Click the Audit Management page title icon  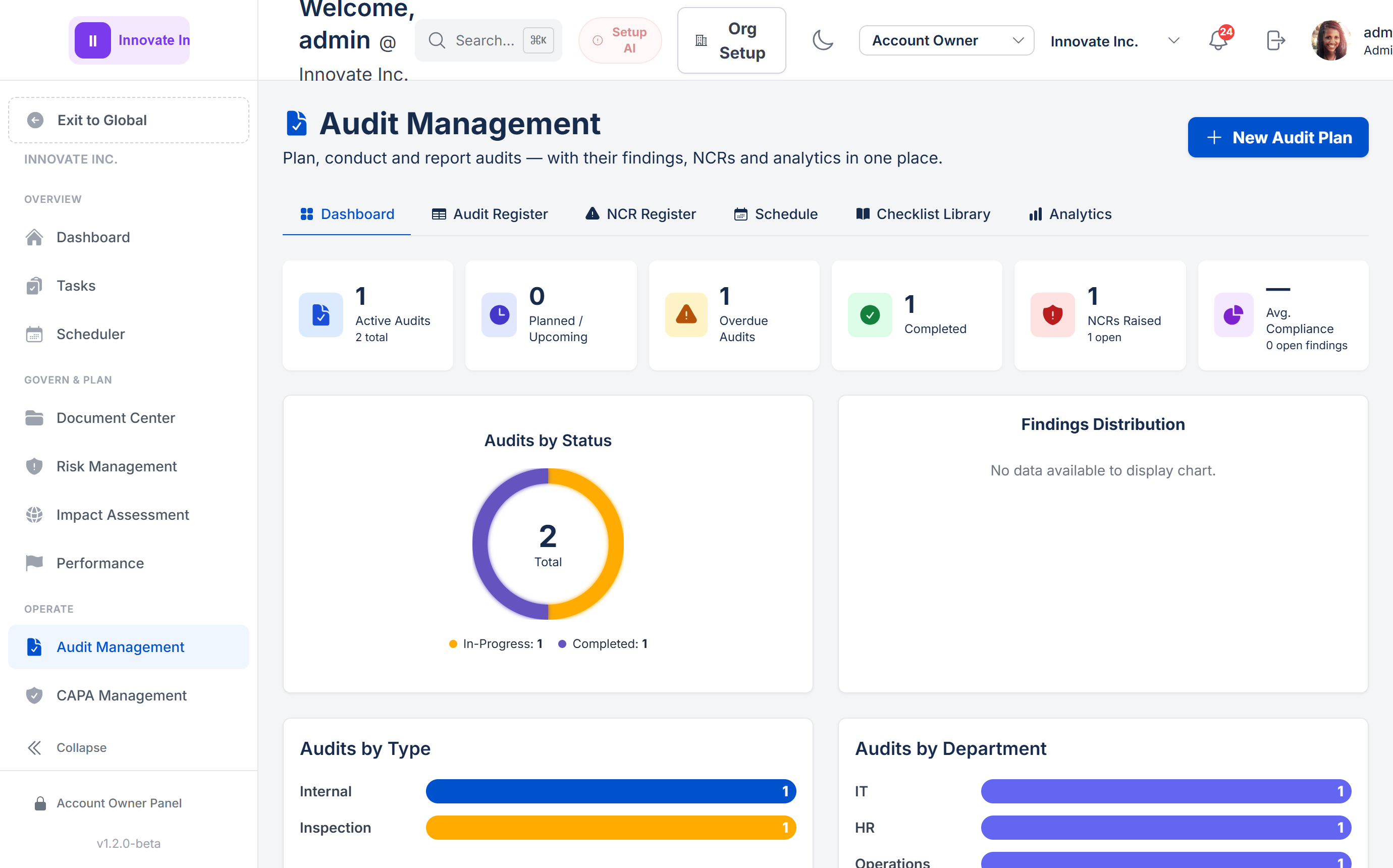[x=297, y=124]
